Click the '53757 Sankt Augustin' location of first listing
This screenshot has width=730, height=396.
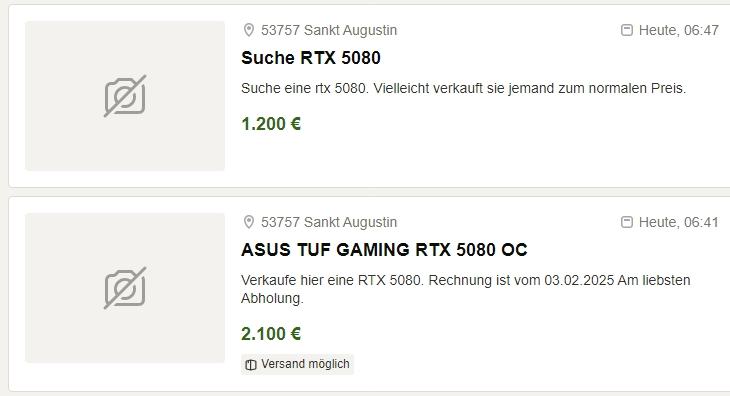[x=329, y=30]
